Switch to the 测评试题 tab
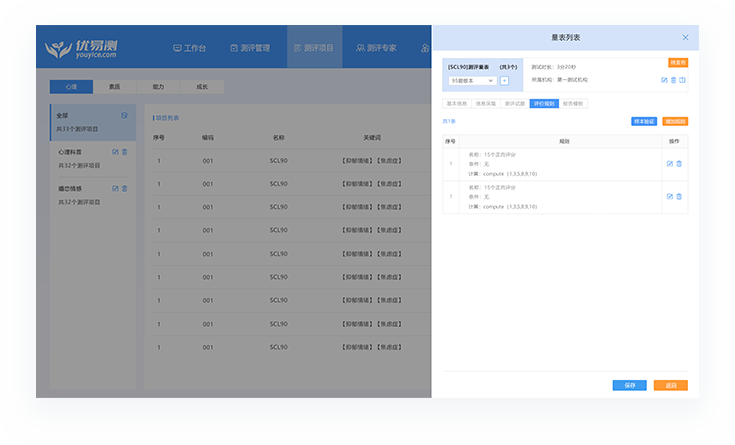The image size is (735, 445). click(515, 104)
